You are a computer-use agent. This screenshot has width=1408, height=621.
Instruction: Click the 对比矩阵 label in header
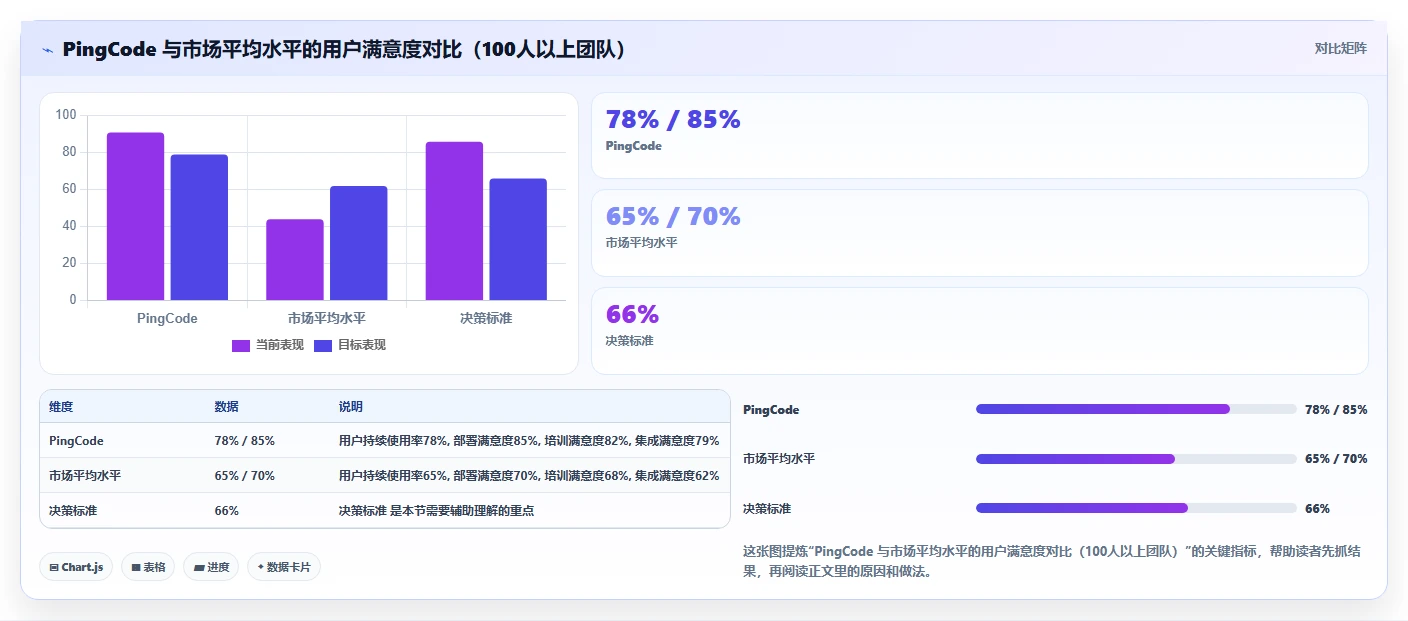1340,48
